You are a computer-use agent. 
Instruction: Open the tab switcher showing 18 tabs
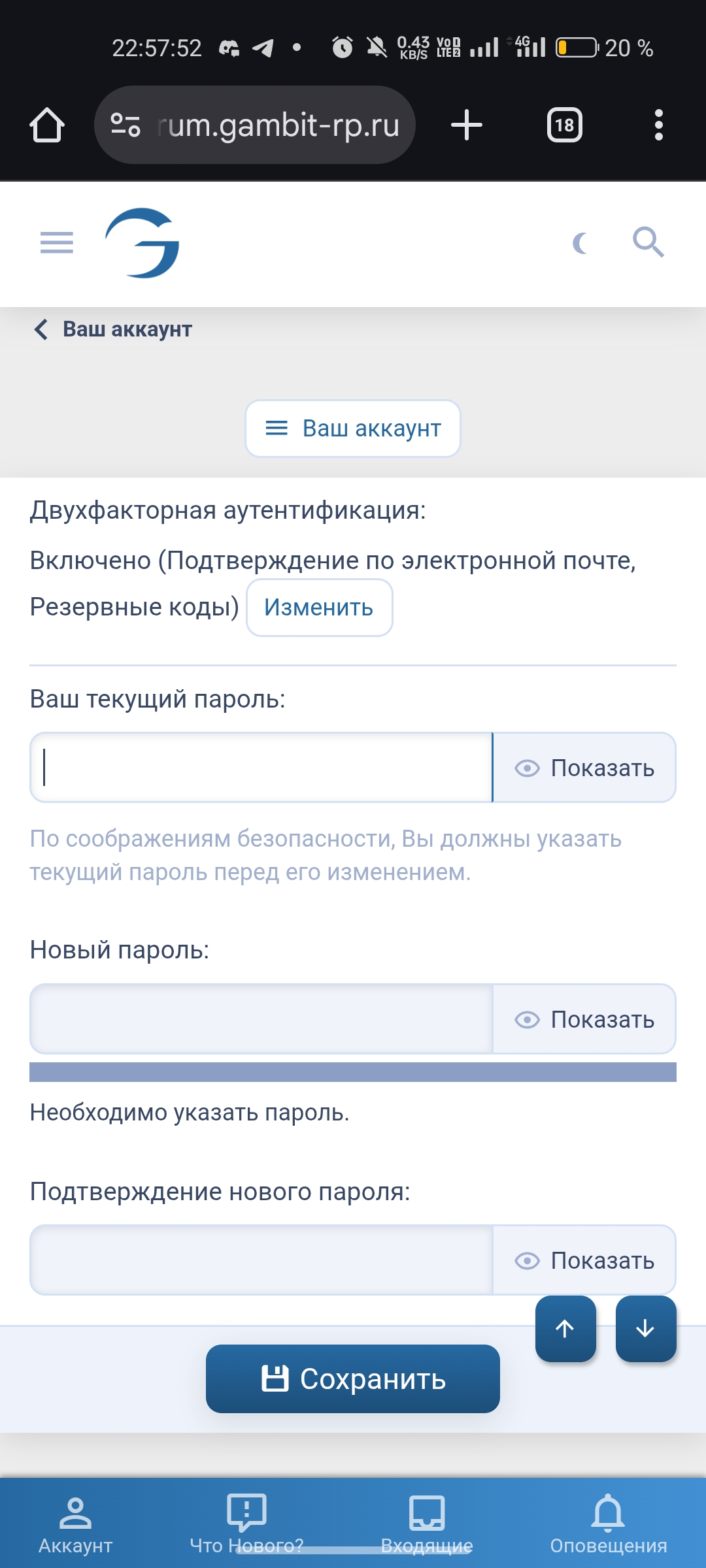(x=565, y=125)
